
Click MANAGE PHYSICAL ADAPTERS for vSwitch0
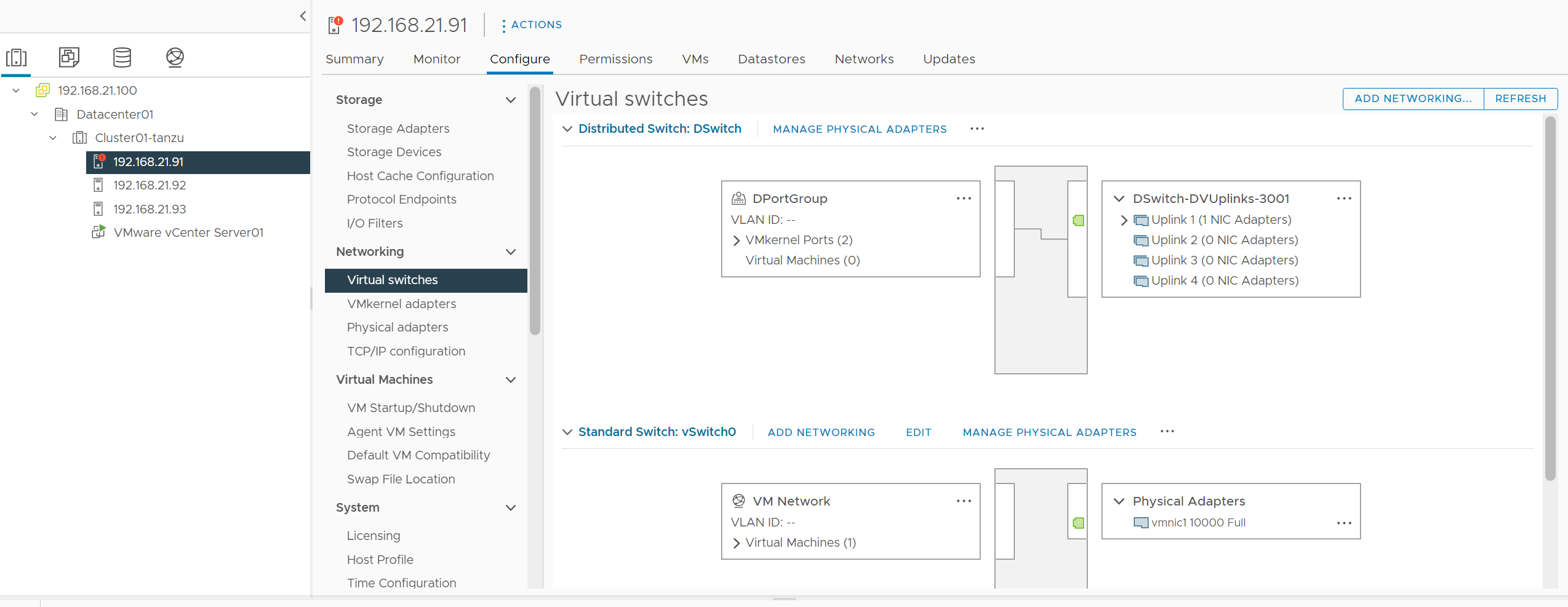point(1049,432)
